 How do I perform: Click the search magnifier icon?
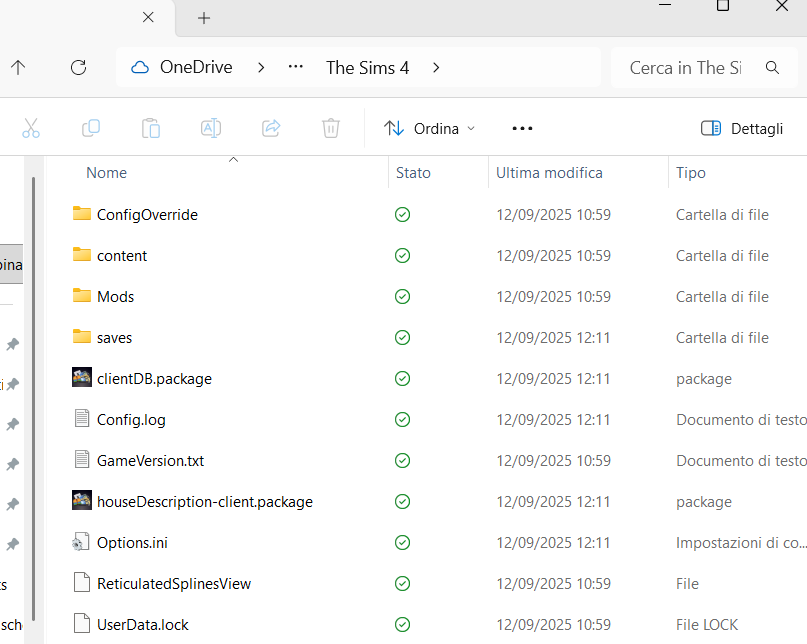point(772,67)
